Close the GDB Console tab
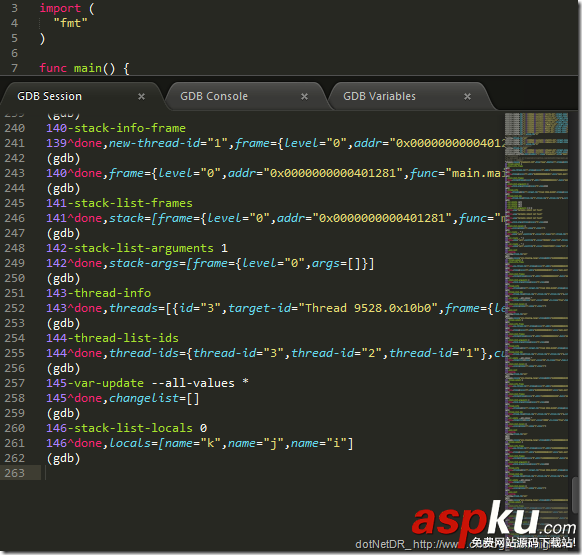582x555 pixels. [x=304, y=97]
